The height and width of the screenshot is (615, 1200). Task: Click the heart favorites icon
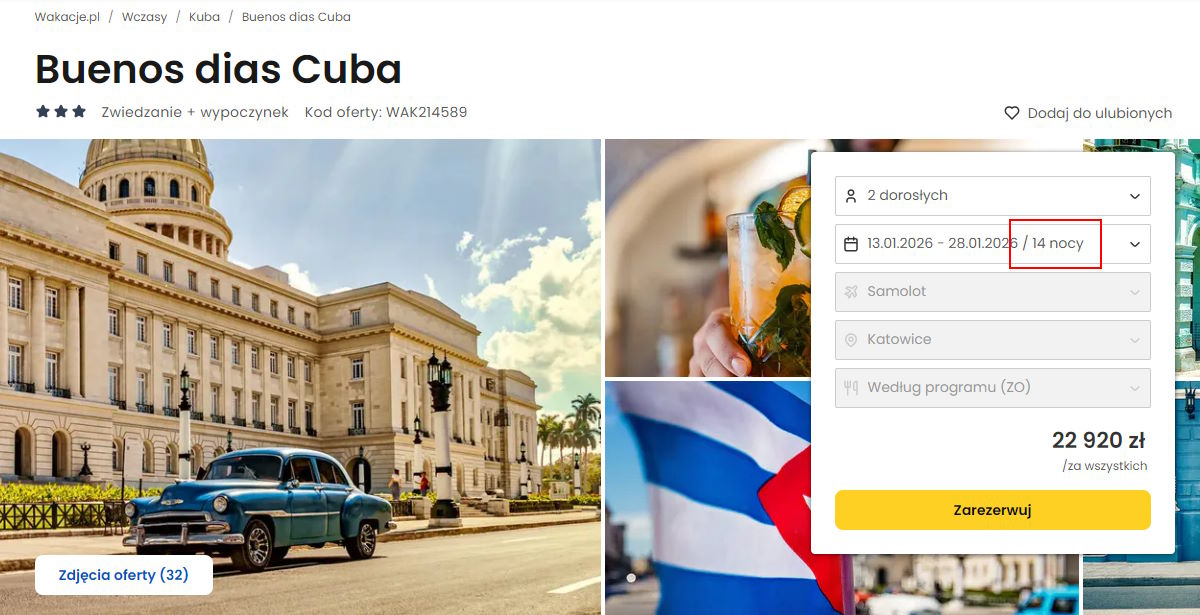(1012, 113)
